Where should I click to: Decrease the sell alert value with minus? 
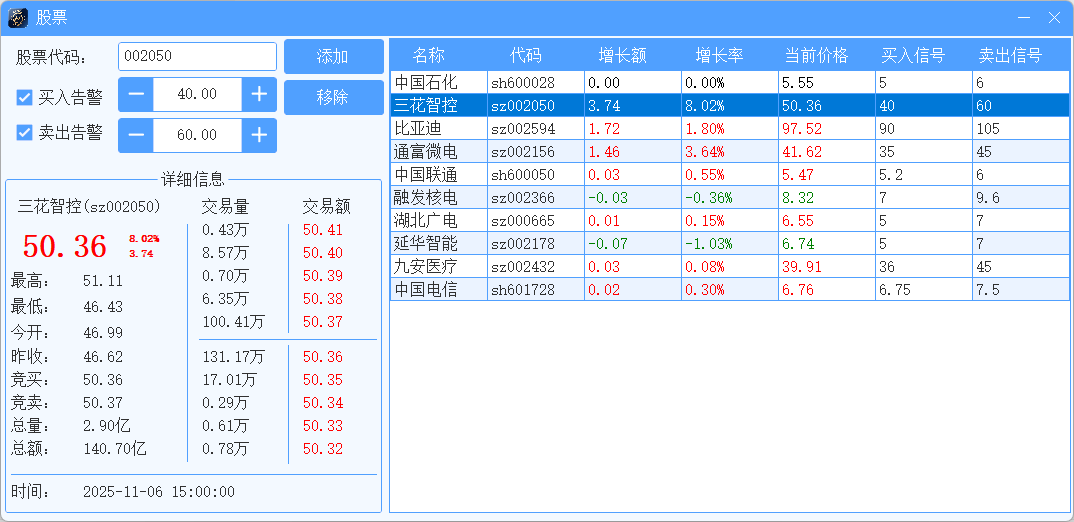coord(136,136)
